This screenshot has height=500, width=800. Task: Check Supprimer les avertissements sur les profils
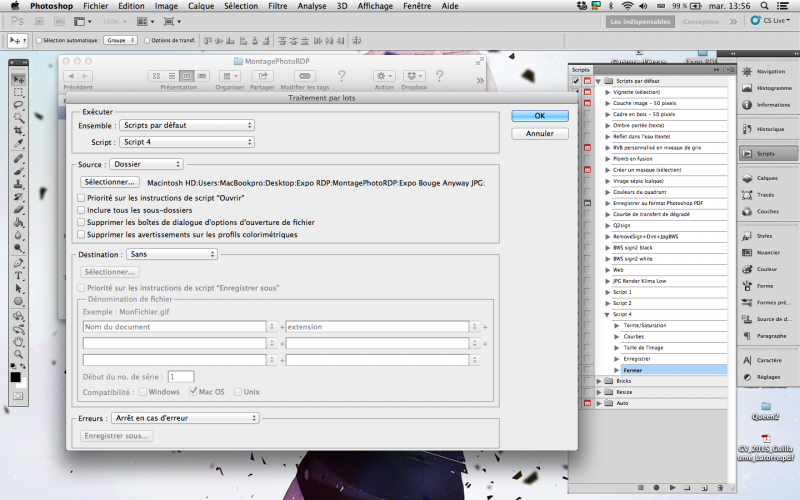point(81,234)
